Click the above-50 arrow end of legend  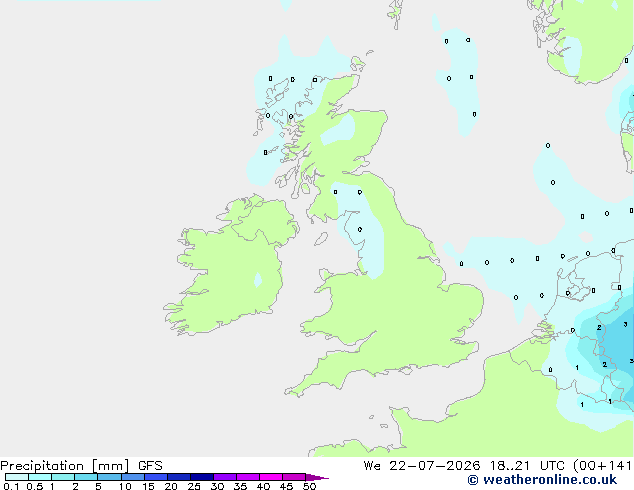click(317, 477)
